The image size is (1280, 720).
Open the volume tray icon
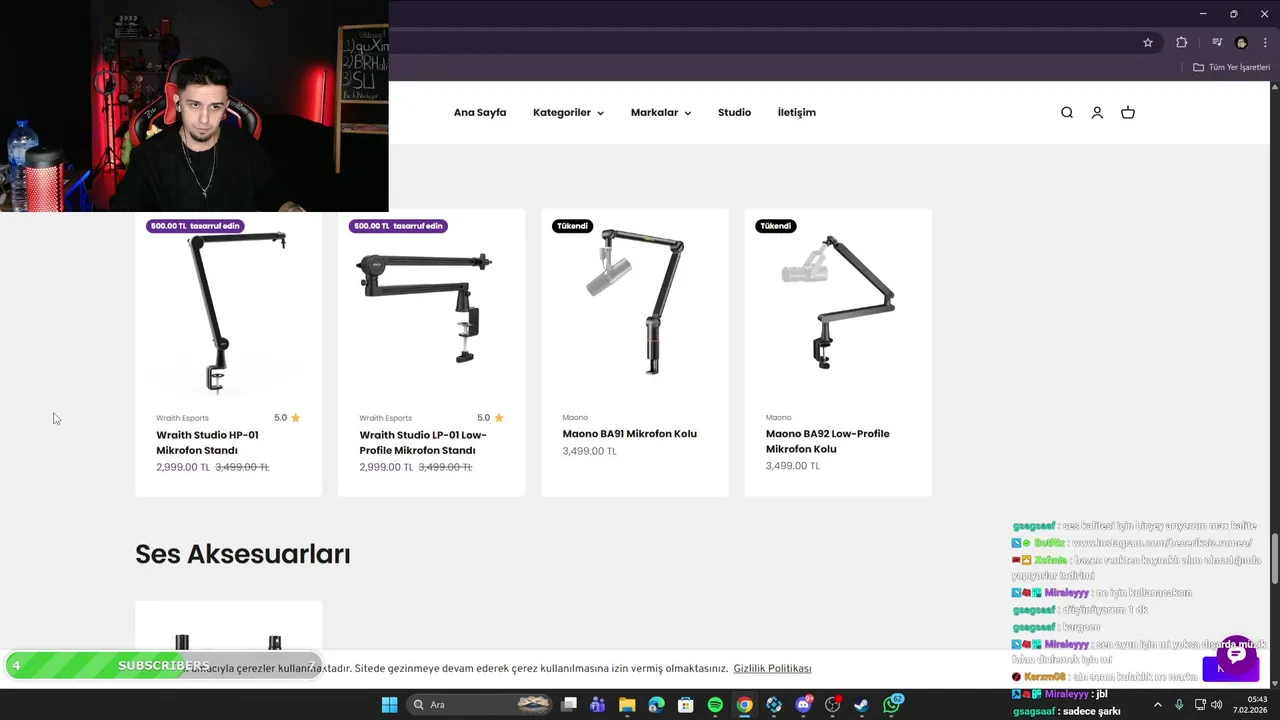click(x=1217, y=705)
